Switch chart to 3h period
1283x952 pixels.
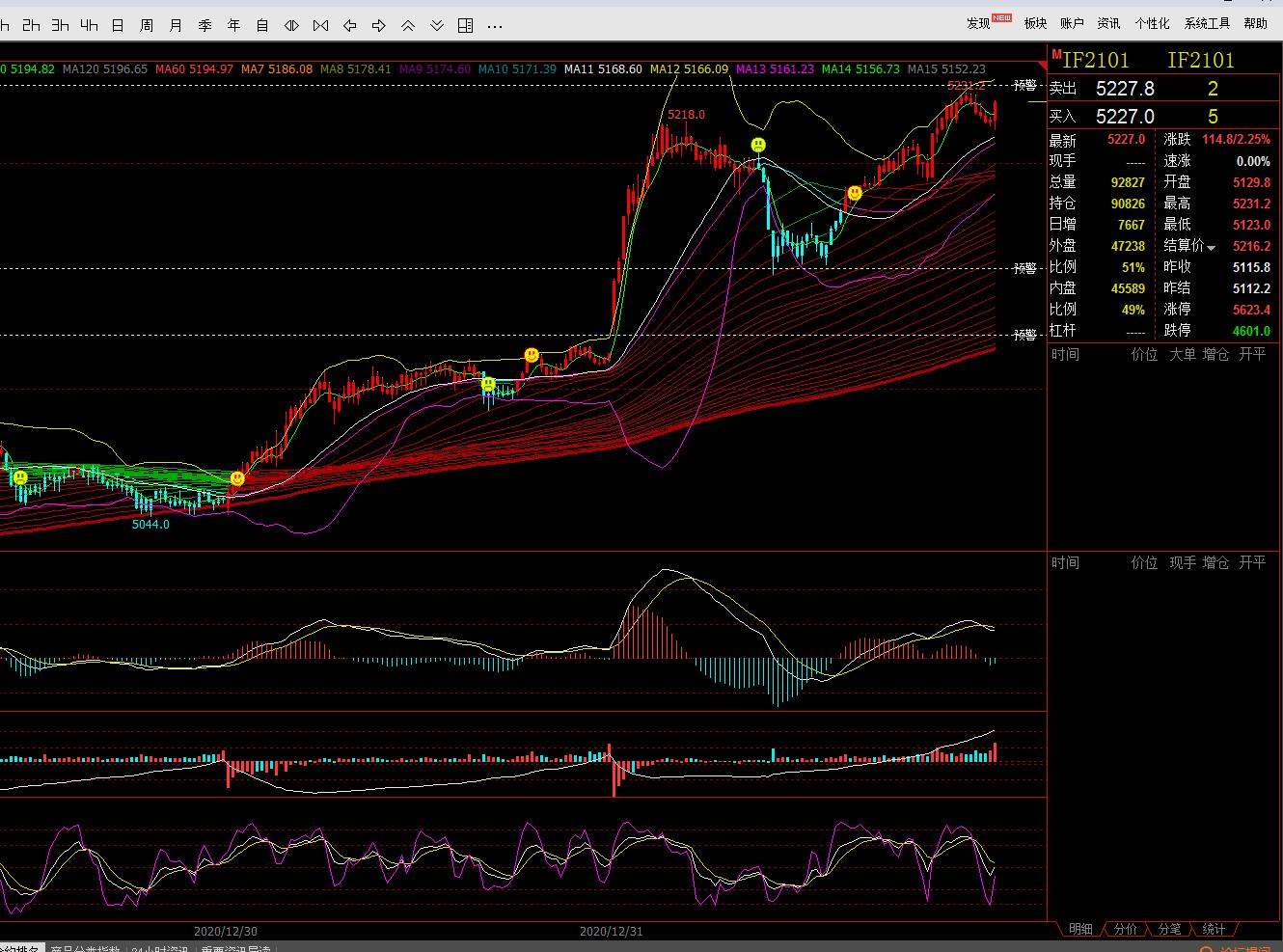point(61,25)
